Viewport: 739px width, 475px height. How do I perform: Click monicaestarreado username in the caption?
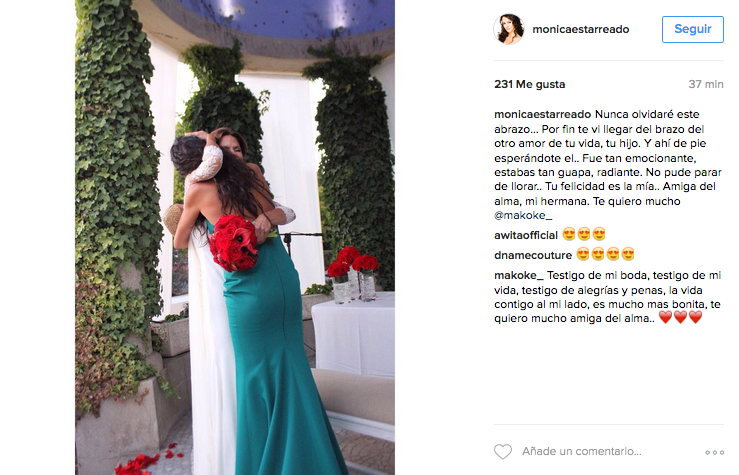pos(542,115)
